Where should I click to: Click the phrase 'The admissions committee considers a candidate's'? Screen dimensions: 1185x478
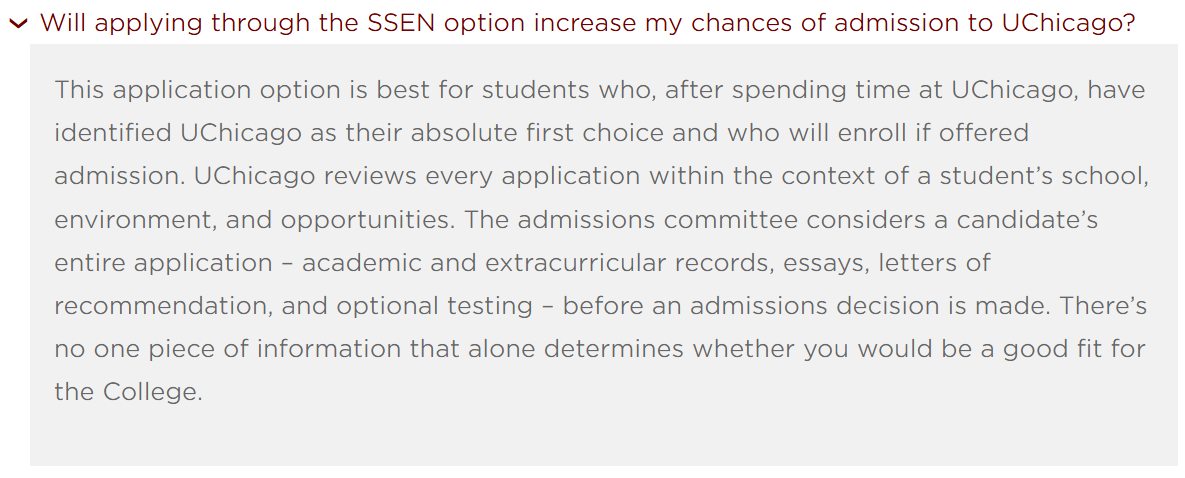click(x=781, y=220)
